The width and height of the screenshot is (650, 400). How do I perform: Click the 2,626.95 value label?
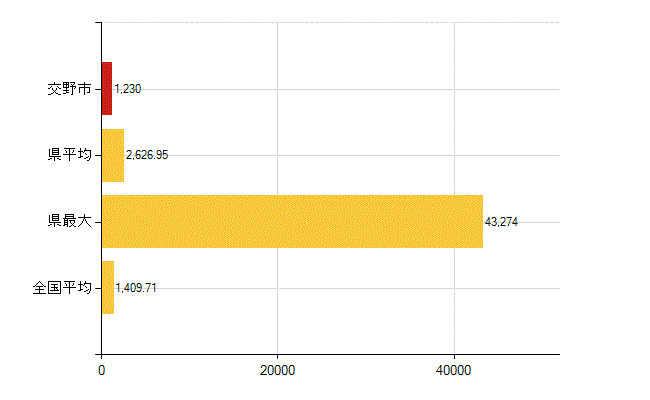(x=147, y=155)
